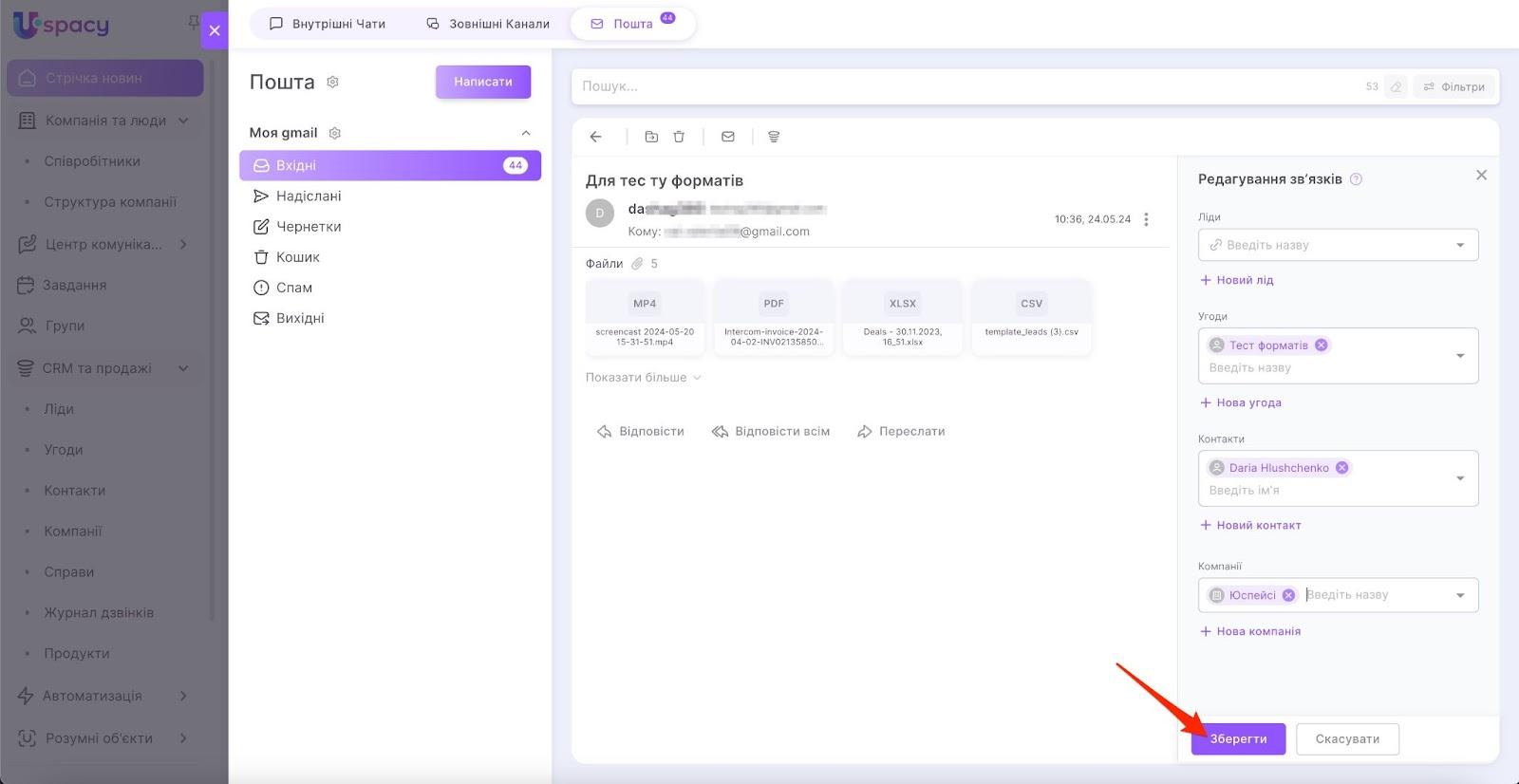1519x784 pixels.
Task: Open the PDF Intercom invoice attachment
Action: pyautogui.click(x=774, y=318)
